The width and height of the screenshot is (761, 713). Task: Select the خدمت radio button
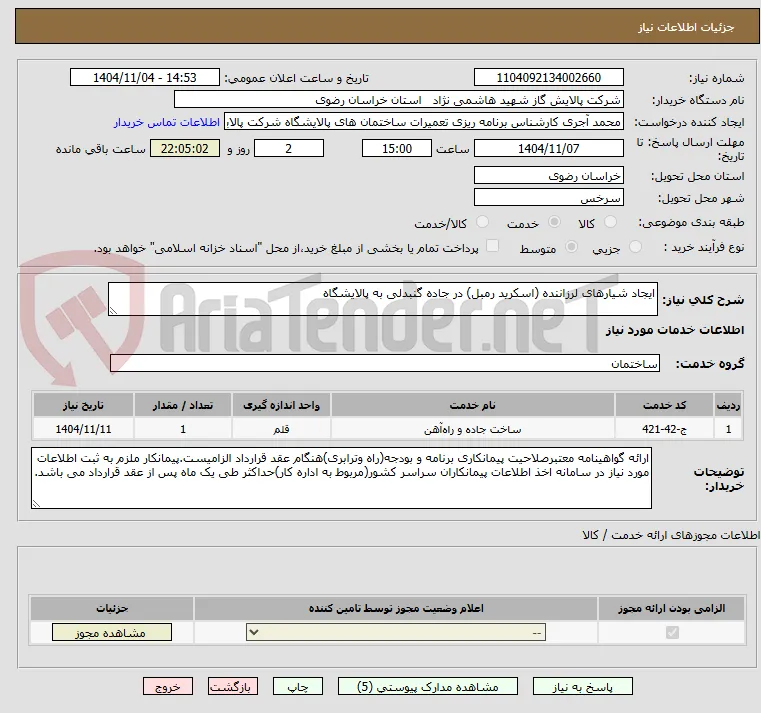554,222
